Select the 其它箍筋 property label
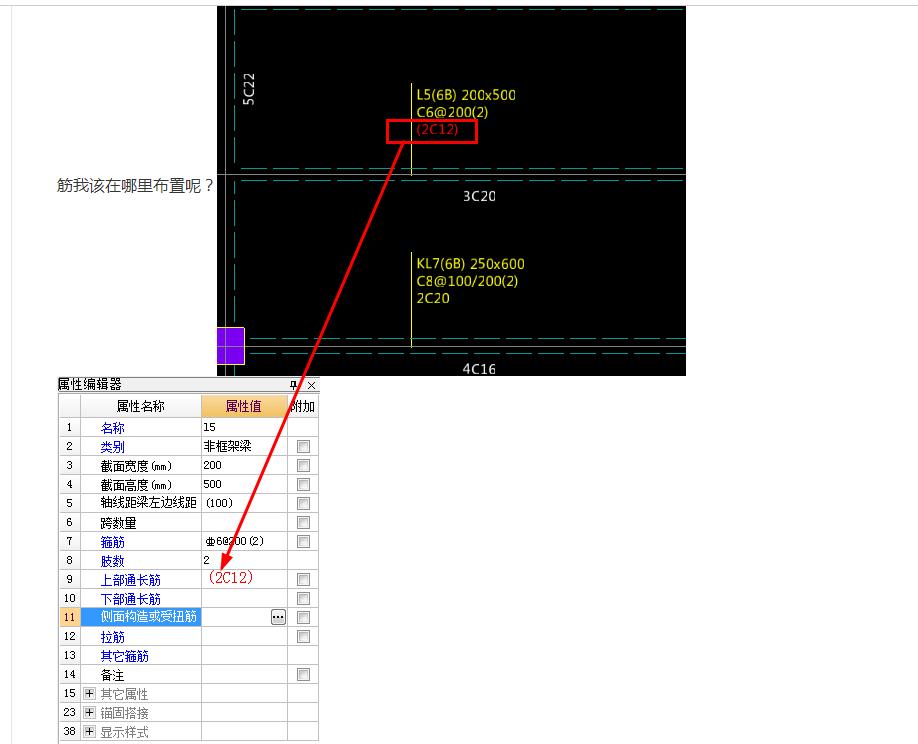Viewport: 918px width, 744px height. pos(124,656)
